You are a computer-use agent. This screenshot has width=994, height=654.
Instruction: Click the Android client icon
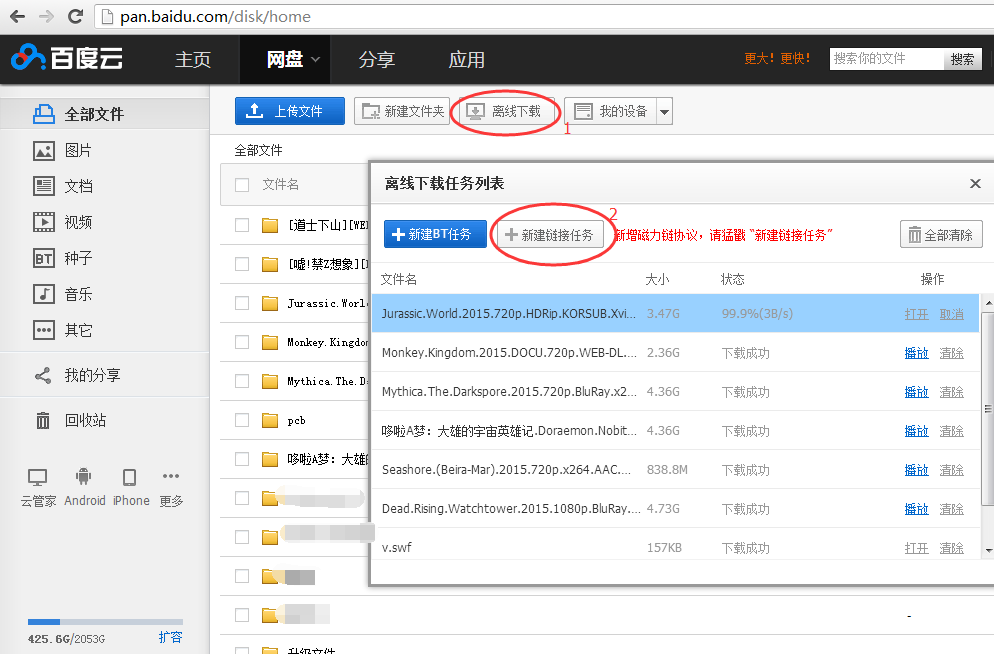click(x=84, y=488)
